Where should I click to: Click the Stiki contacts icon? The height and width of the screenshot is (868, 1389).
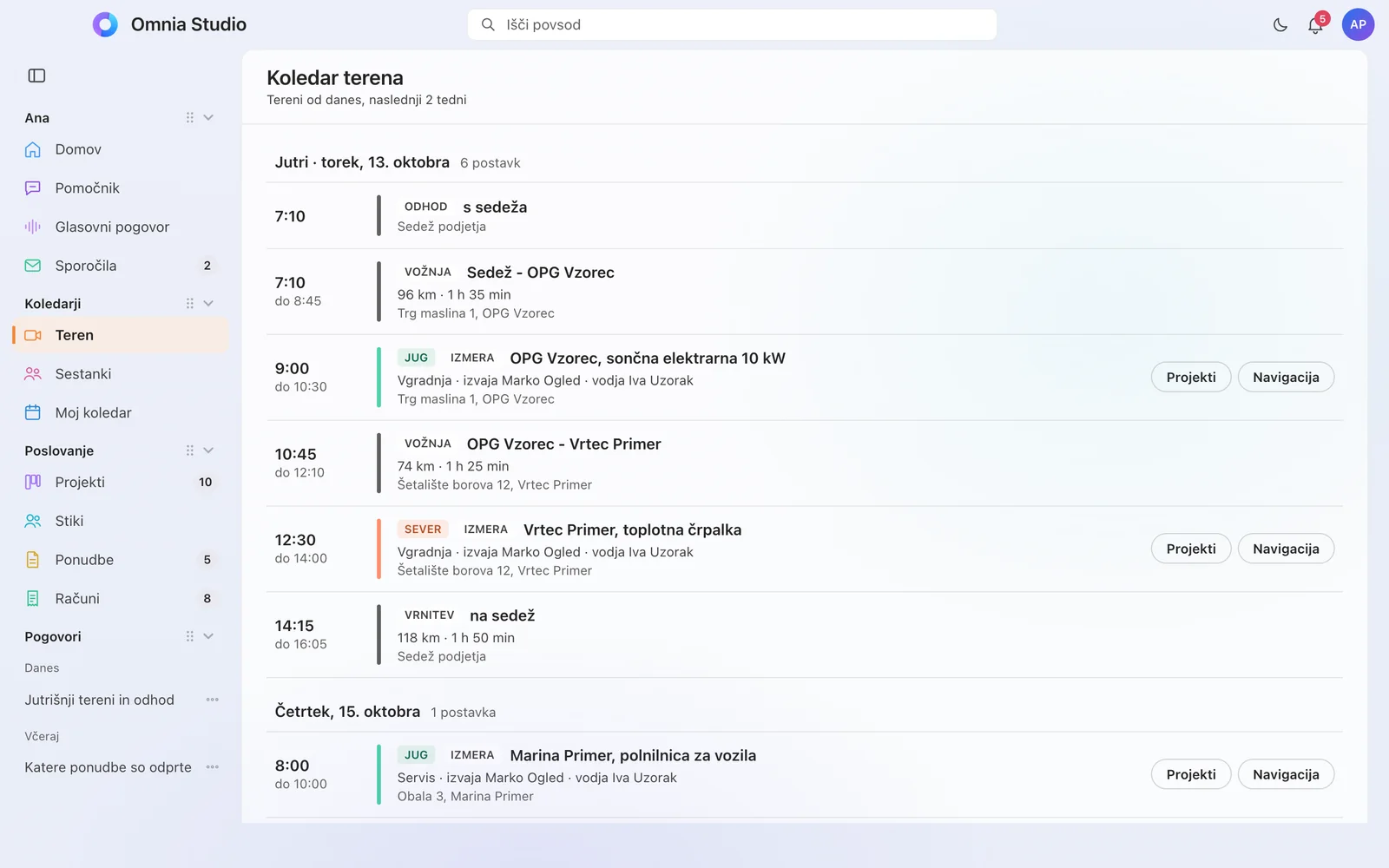(x=33, y=521)
